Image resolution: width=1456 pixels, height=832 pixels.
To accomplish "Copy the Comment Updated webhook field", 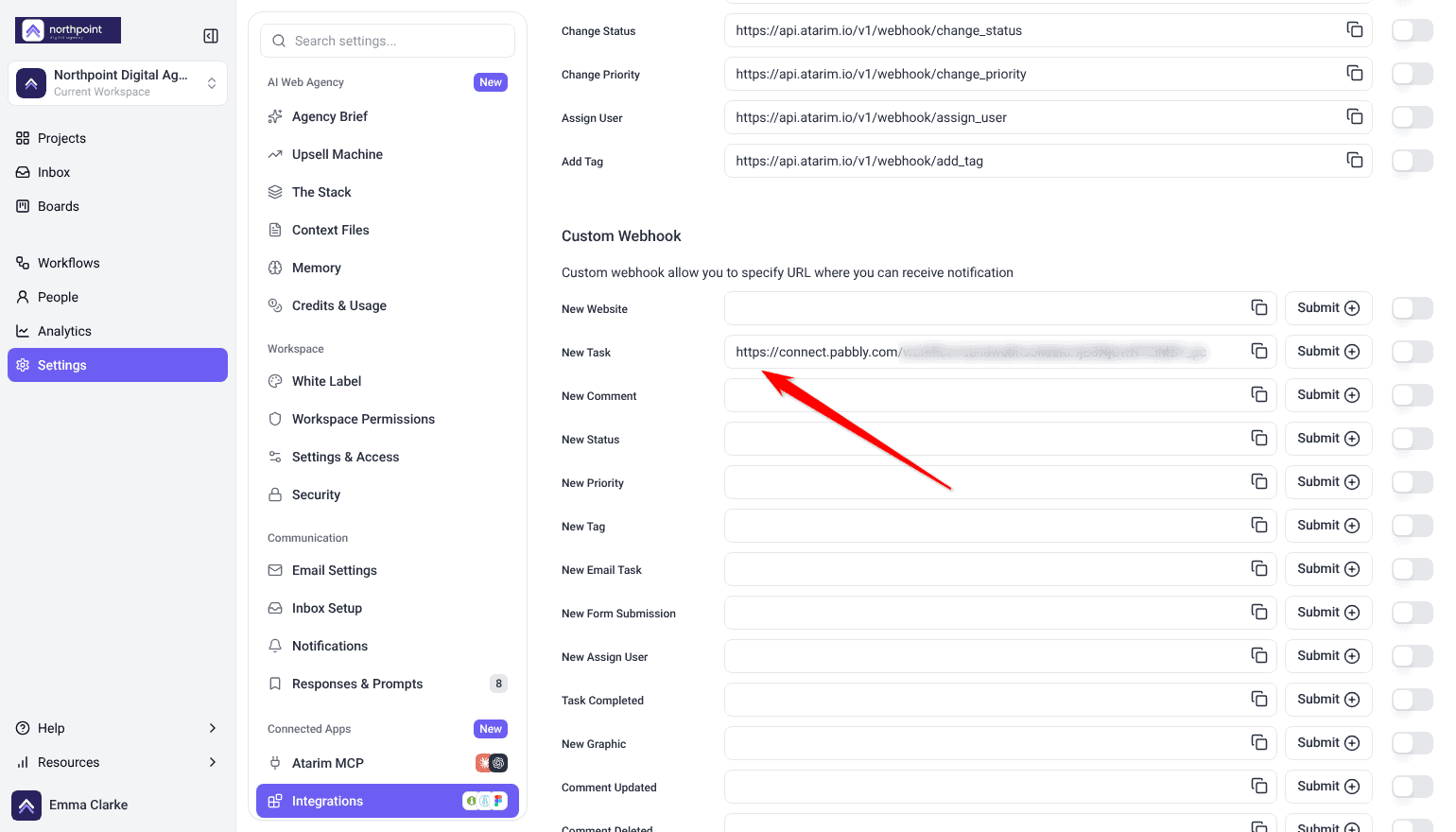I will (1259, 786).
